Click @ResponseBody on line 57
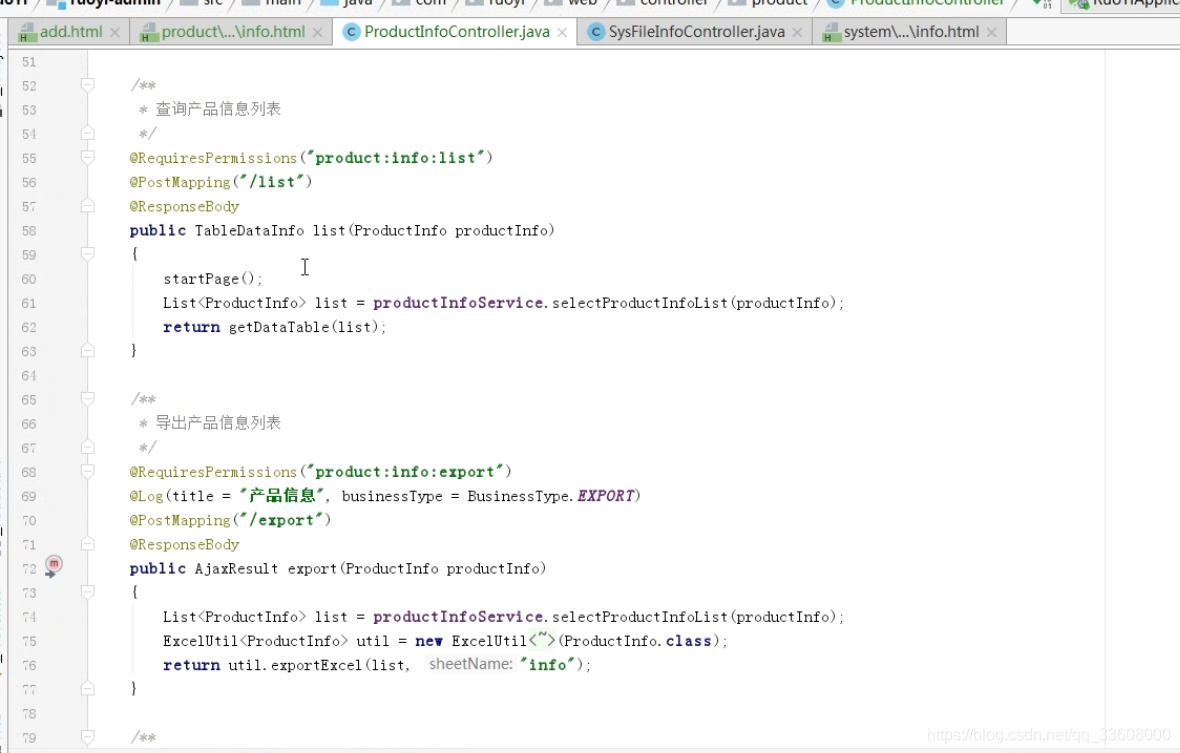 click(x=184, y=206)
